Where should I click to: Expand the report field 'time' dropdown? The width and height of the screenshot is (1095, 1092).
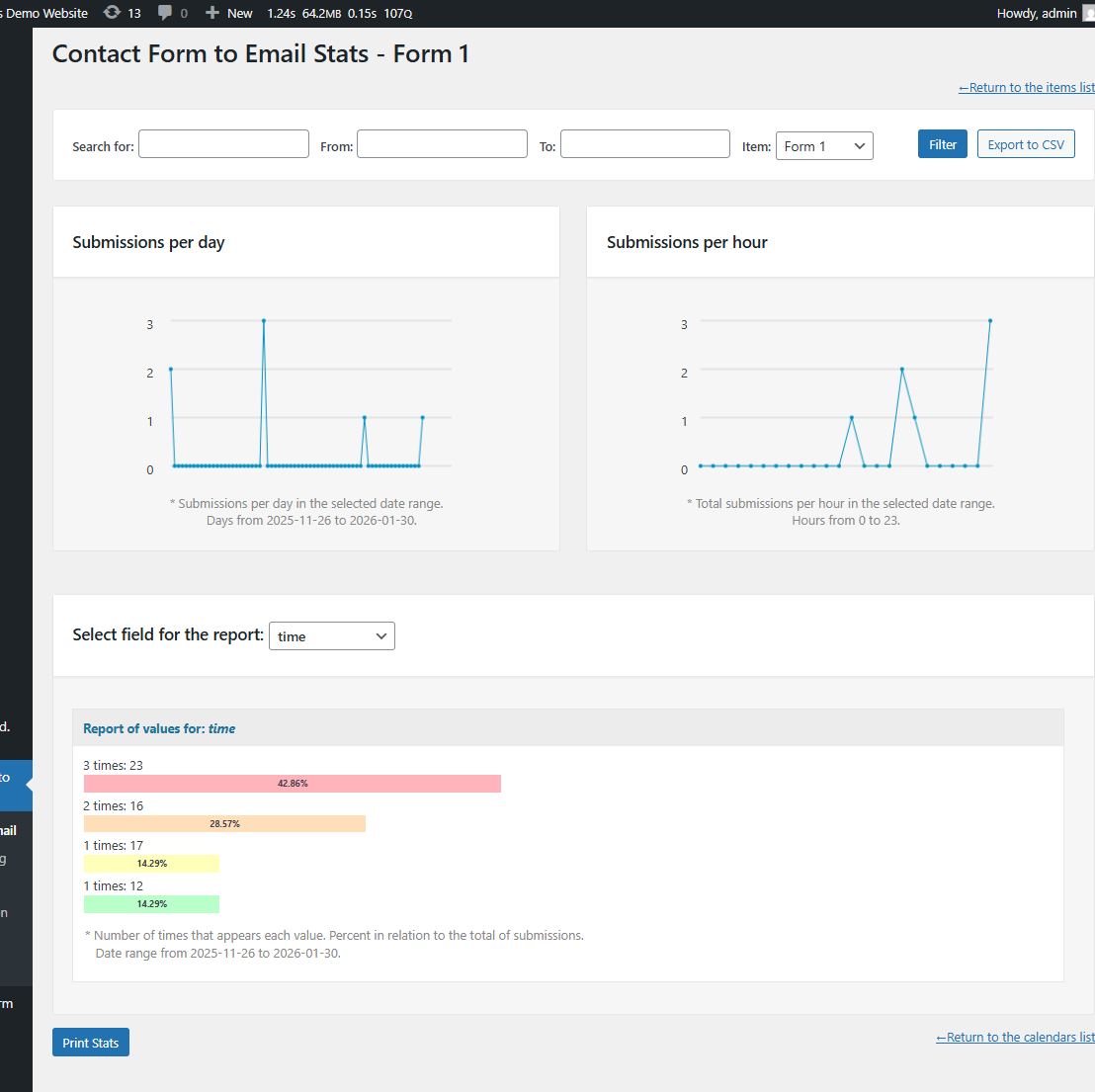[332, 636]
